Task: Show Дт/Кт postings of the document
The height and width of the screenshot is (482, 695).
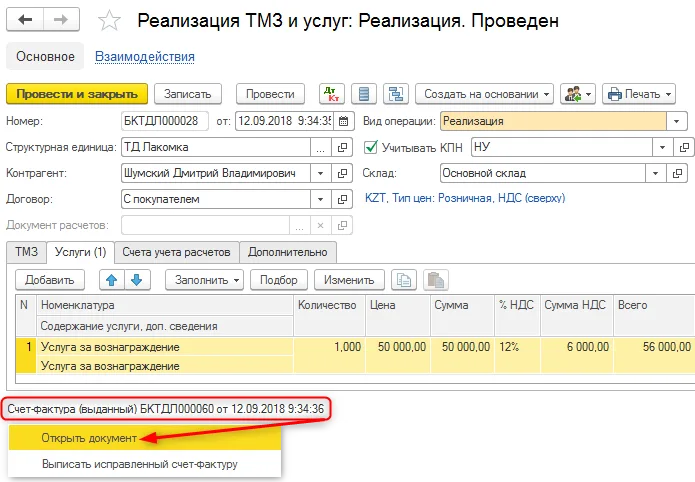Action: (x=332, y=94)
